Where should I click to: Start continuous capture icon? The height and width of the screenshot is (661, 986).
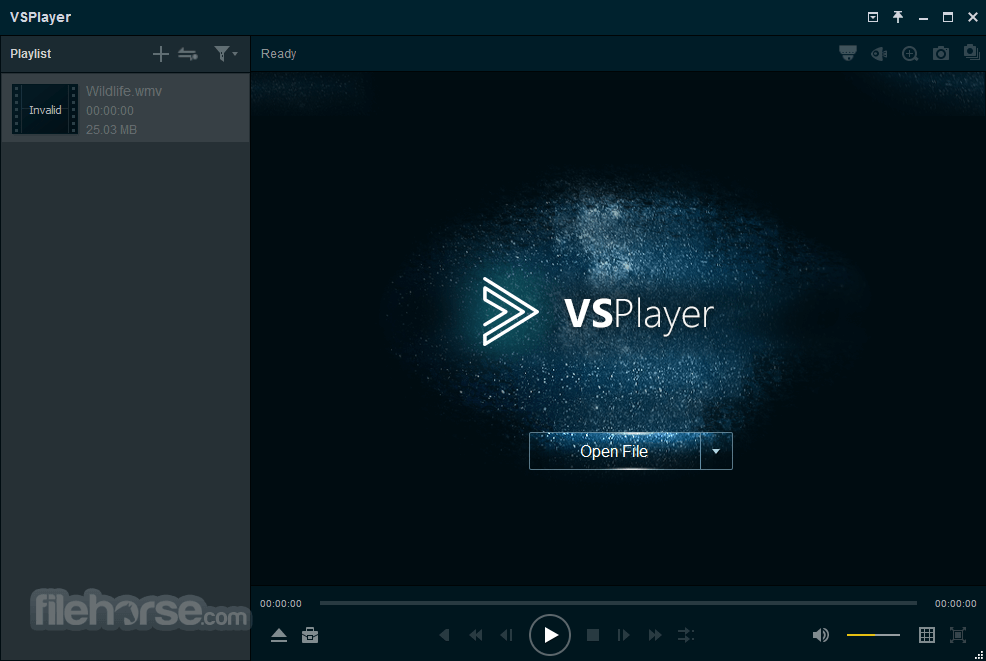click(972, 53)
